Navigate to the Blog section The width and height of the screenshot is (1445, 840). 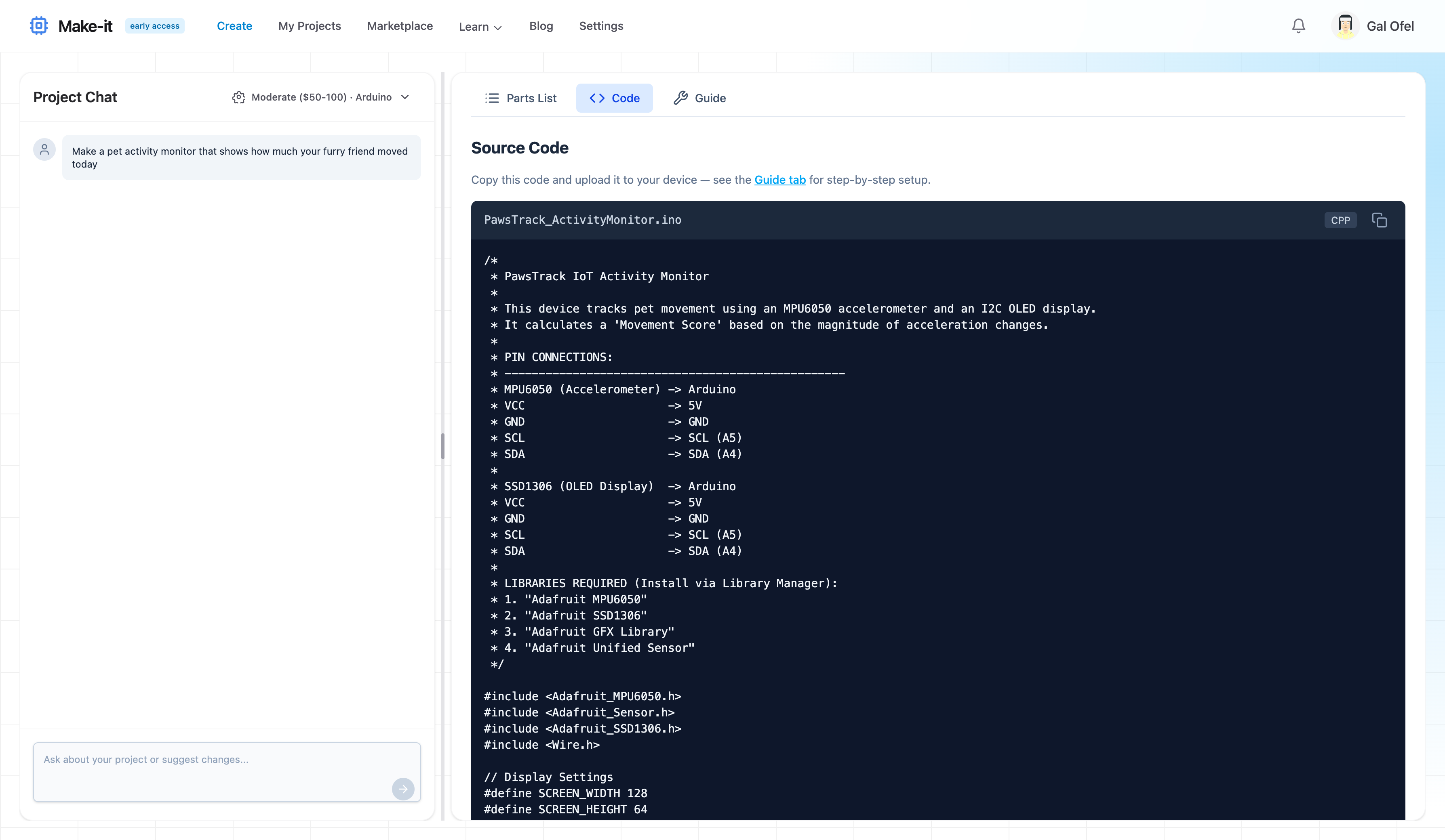(x=541, y=26)
